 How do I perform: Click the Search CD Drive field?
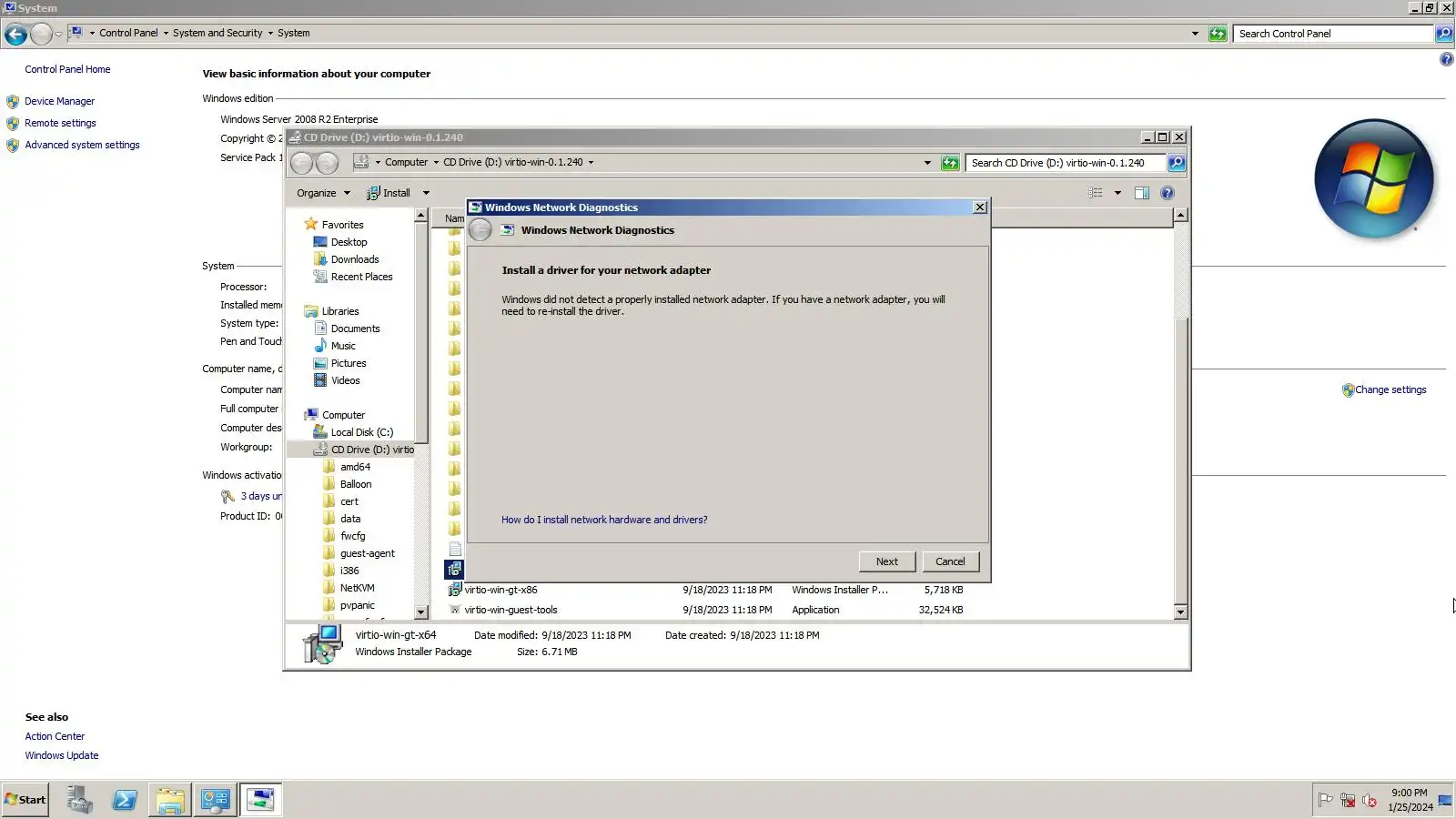pyautogui.click(x=1066, y=163)
